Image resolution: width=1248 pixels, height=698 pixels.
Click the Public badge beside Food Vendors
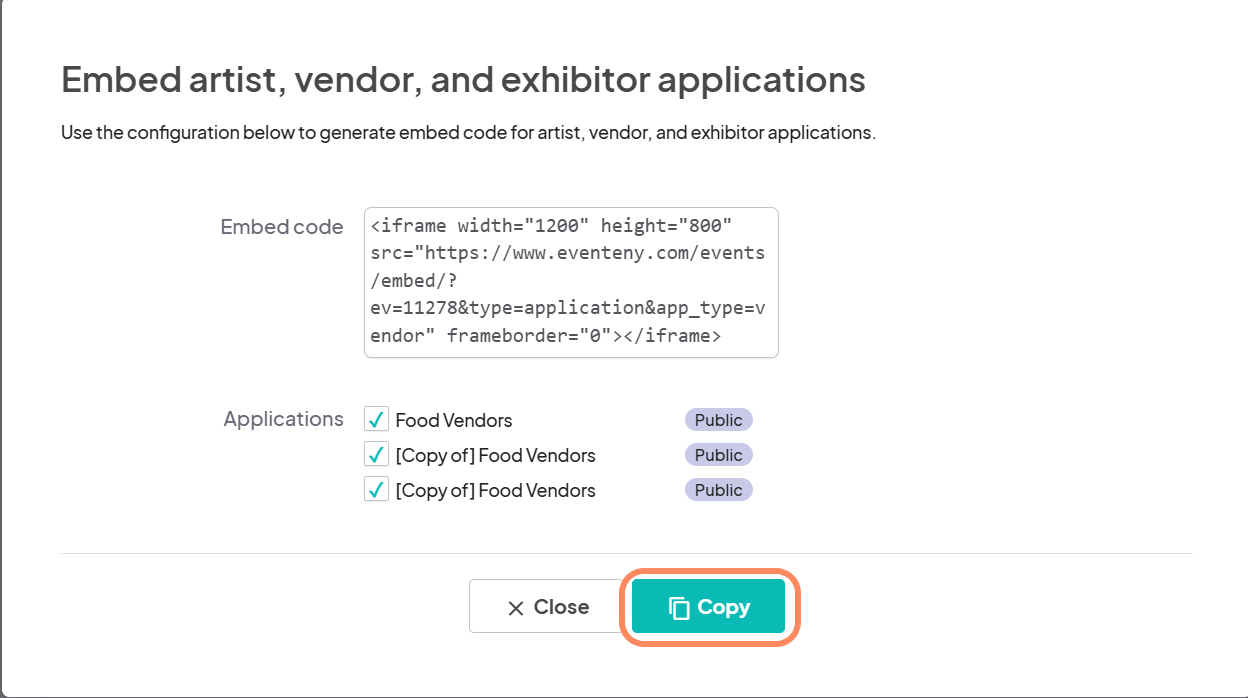(x=718, y=420)
